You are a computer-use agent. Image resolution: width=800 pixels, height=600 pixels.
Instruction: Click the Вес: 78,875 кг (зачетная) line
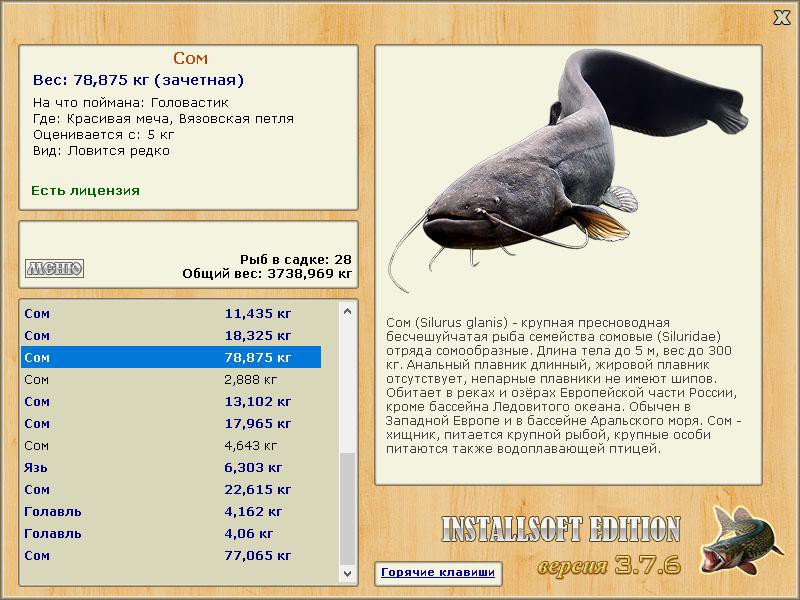coord(138,80)
